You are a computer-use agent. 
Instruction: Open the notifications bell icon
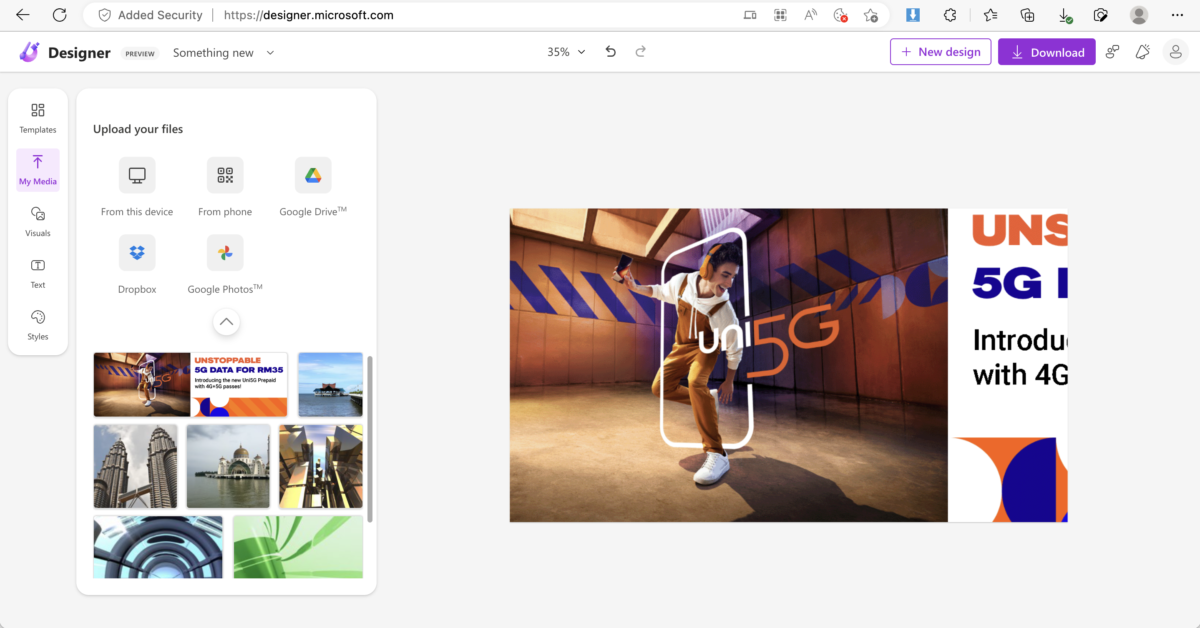1142,52
